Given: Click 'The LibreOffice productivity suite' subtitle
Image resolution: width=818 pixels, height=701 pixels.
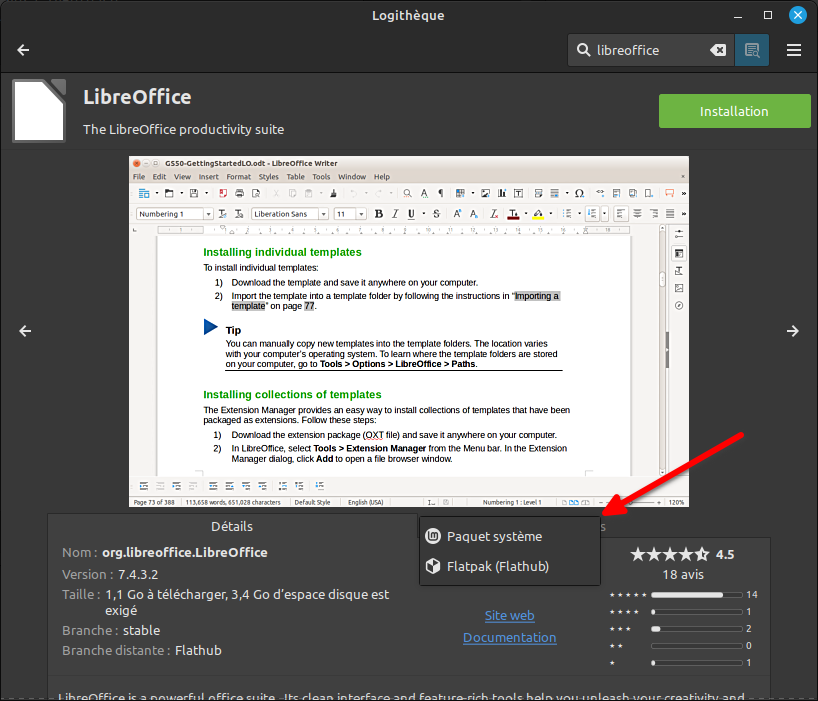Looking at the screenshot, I should (x=184, y=129).
